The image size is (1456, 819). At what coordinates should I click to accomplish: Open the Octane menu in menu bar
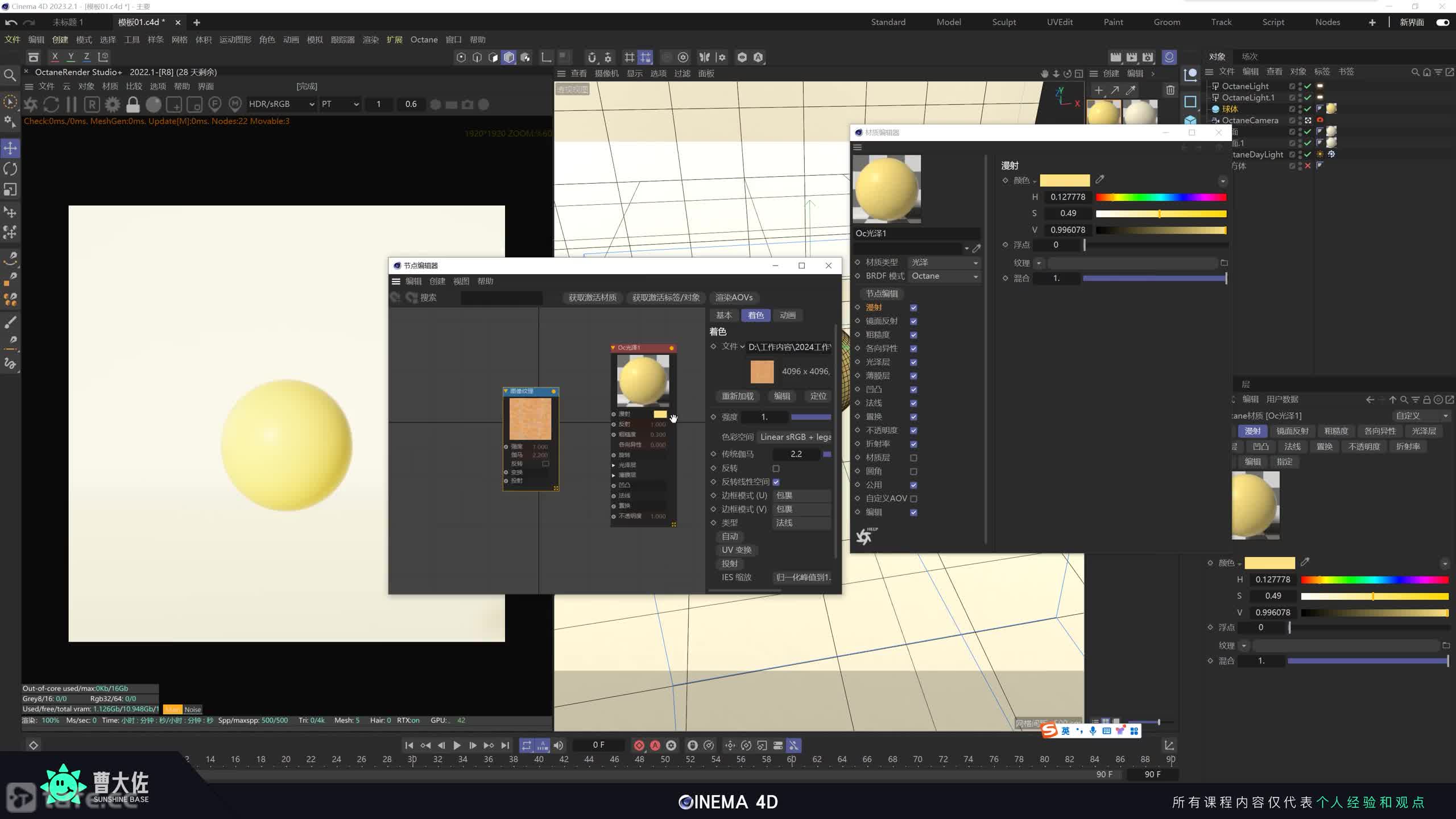pos(424,39)
